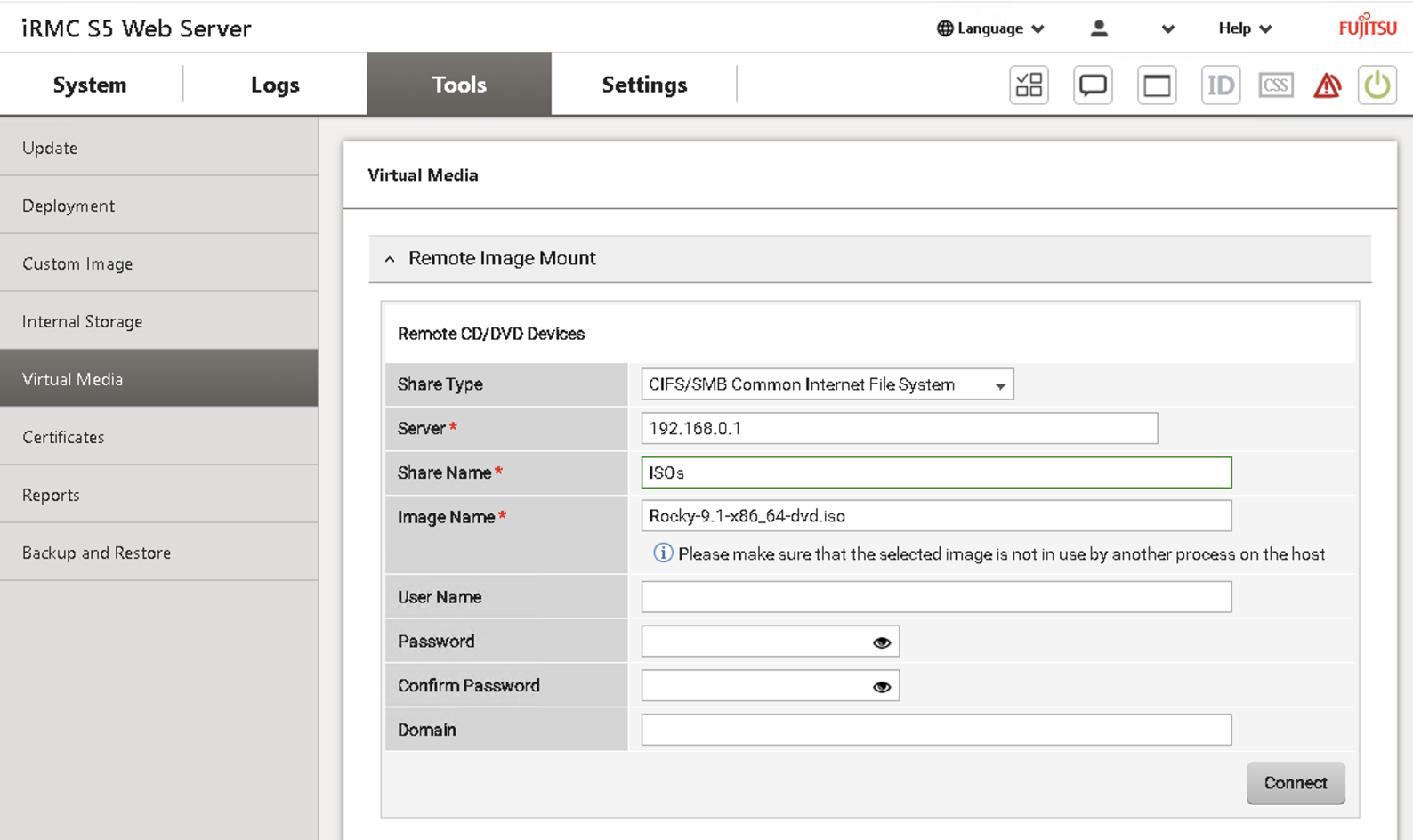The width and height of the screenshot is (1413, 840).
Task: Click the info icon beside image warning
Action: (663, 553)
